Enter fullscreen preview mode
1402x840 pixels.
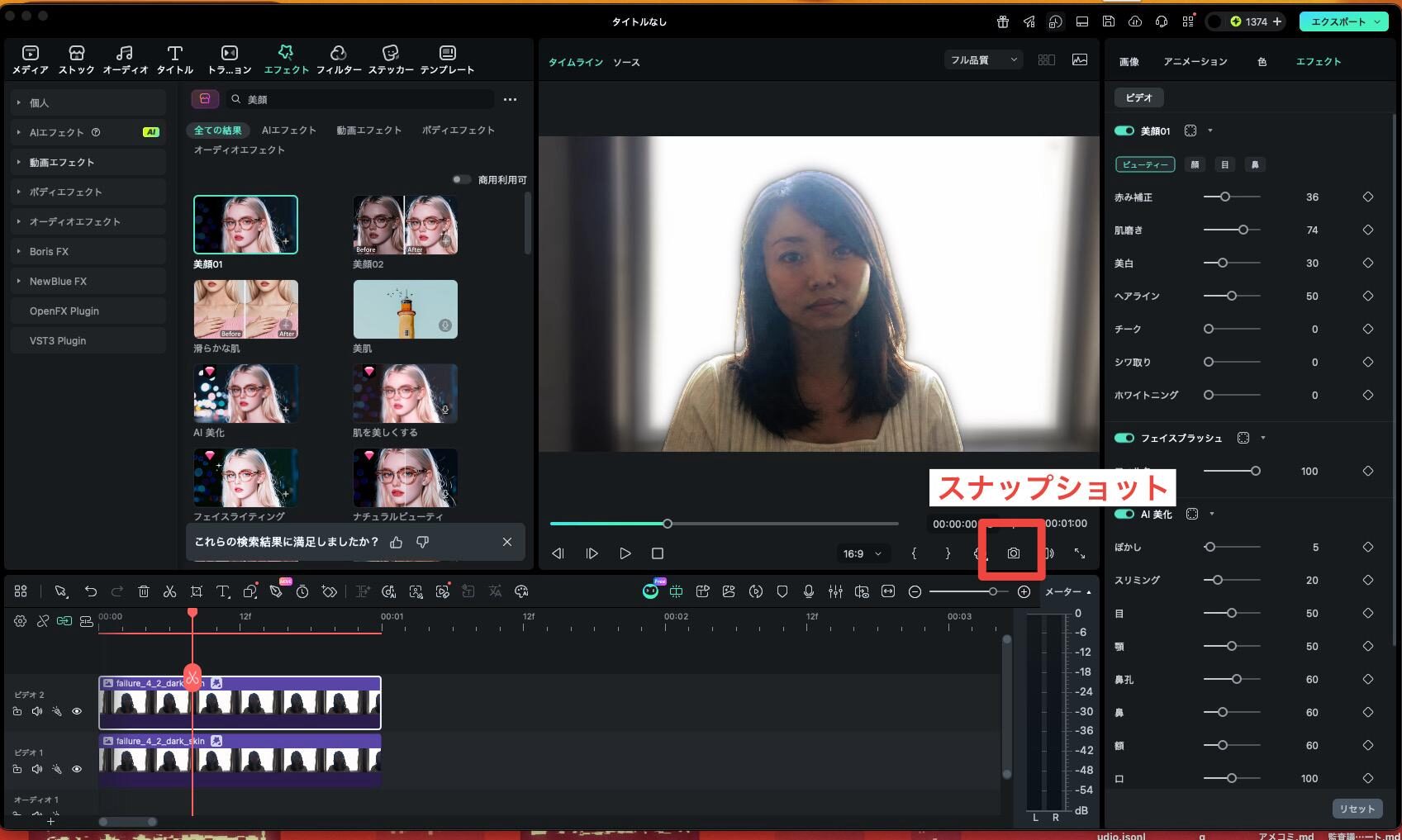[x=1080, y=553]
